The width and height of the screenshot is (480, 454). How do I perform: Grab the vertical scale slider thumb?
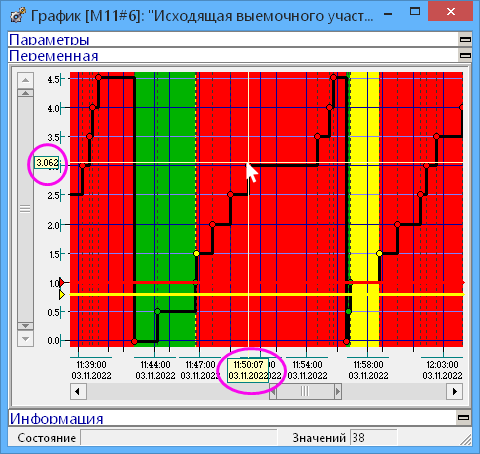point(25,209)
